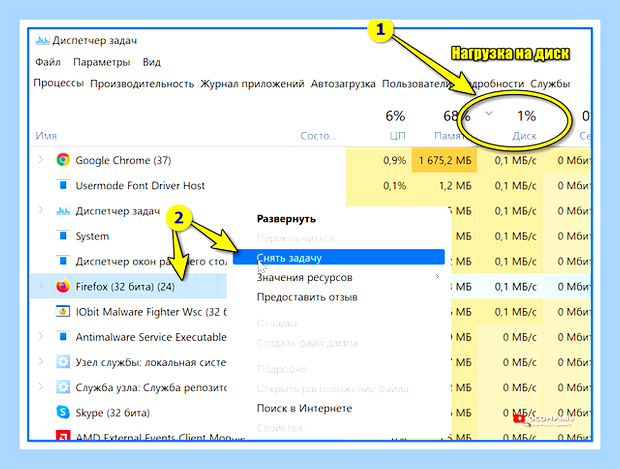Expand the Google Chrome (37) process group
The width and height of the screenshot is (620, 469).
coord(41,160)
